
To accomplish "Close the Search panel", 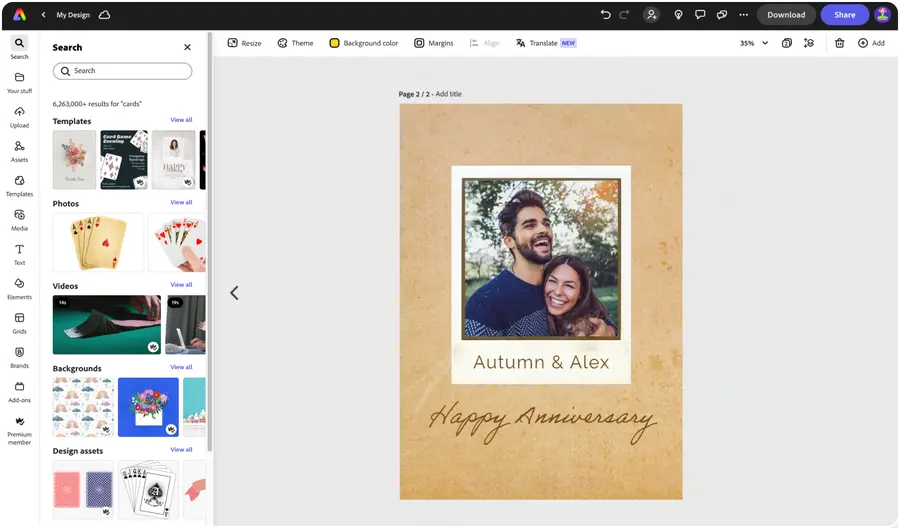I will point(187,47).
